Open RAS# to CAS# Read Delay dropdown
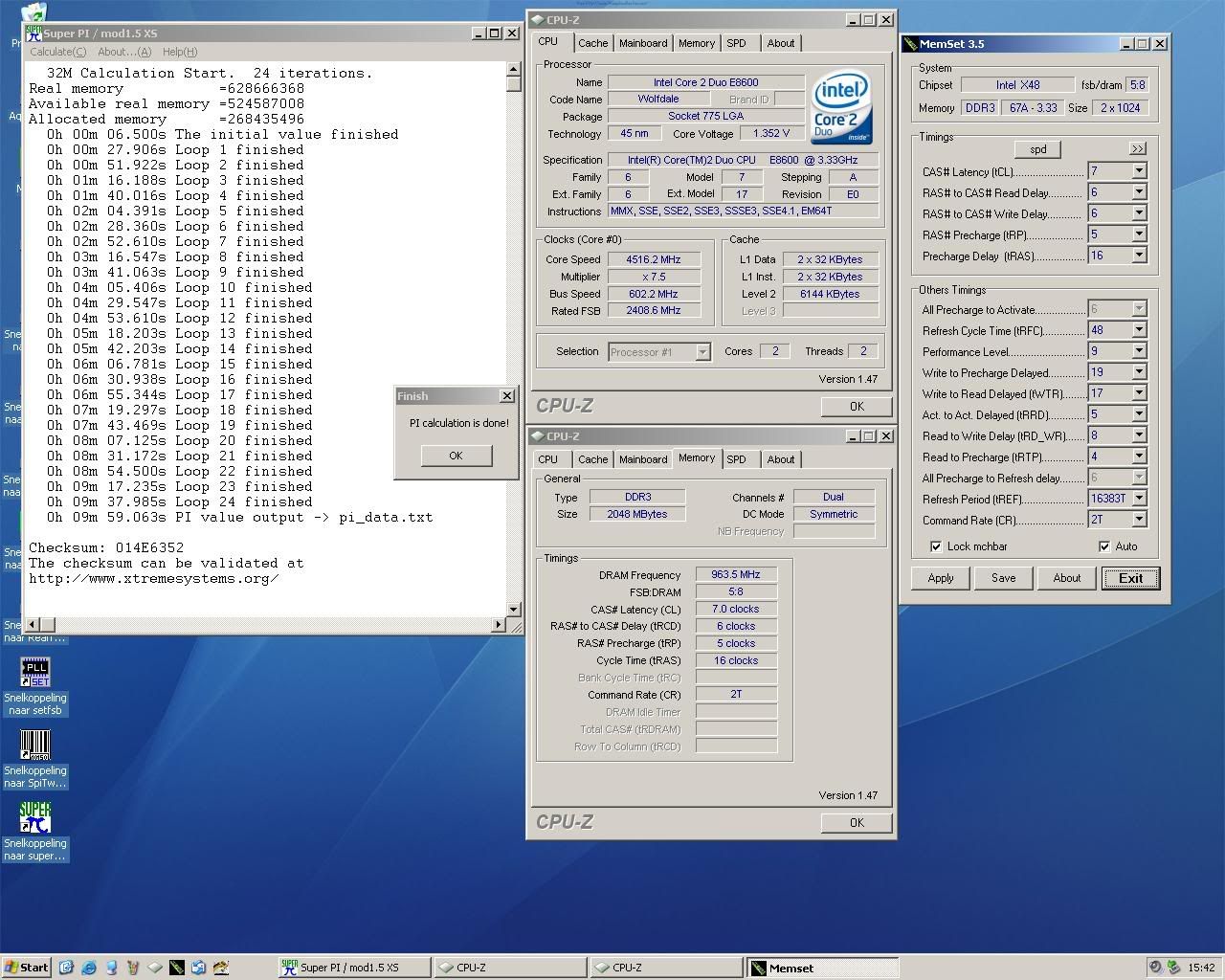The image size is (1225, 980). click(x=1139, y=192)
